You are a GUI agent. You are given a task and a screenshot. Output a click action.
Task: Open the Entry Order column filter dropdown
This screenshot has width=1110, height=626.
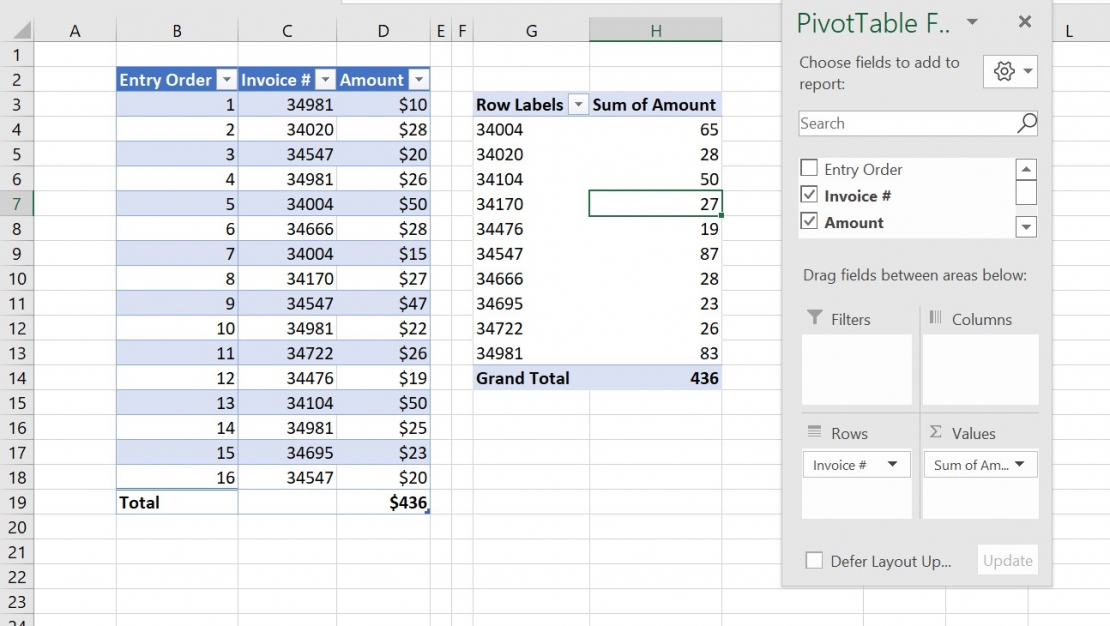pos(228,79)
